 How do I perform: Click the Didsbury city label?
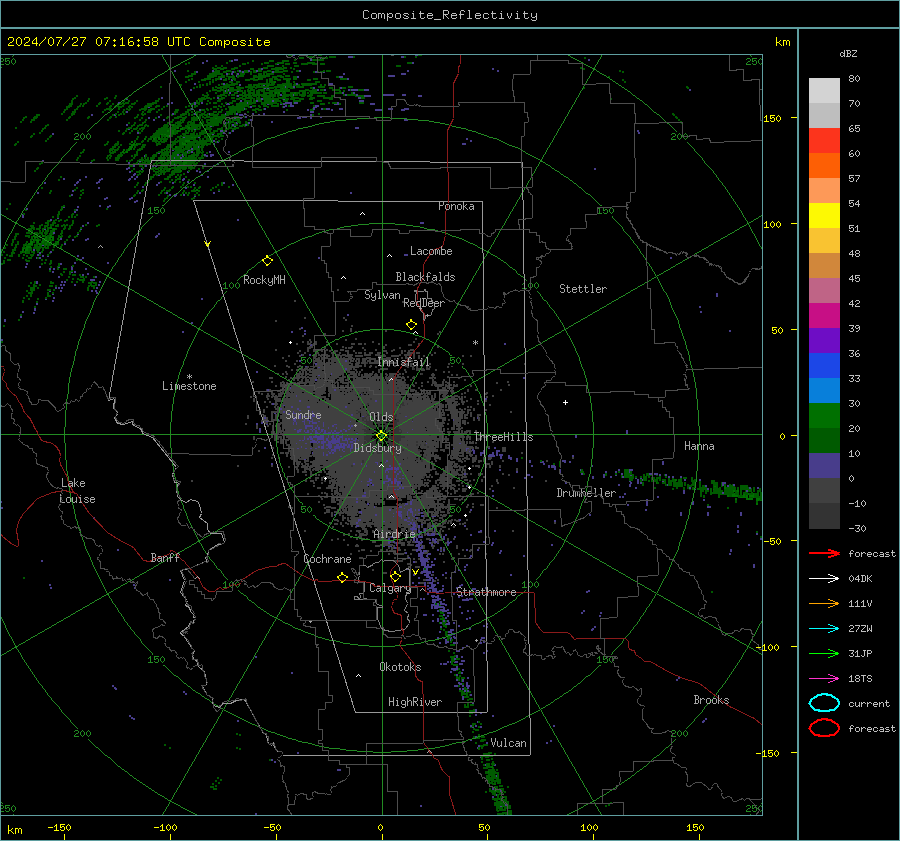pyautogui.click(x=378, y=448)
